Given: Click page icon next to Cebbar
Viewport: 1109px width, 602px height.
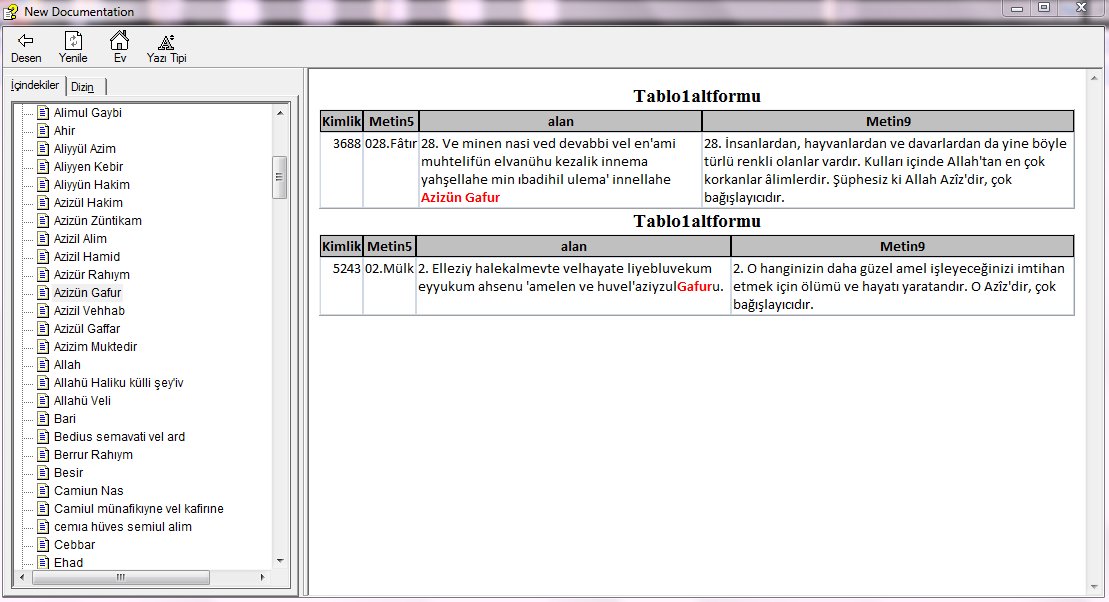Looking at the screenshot, I should 43,545.
